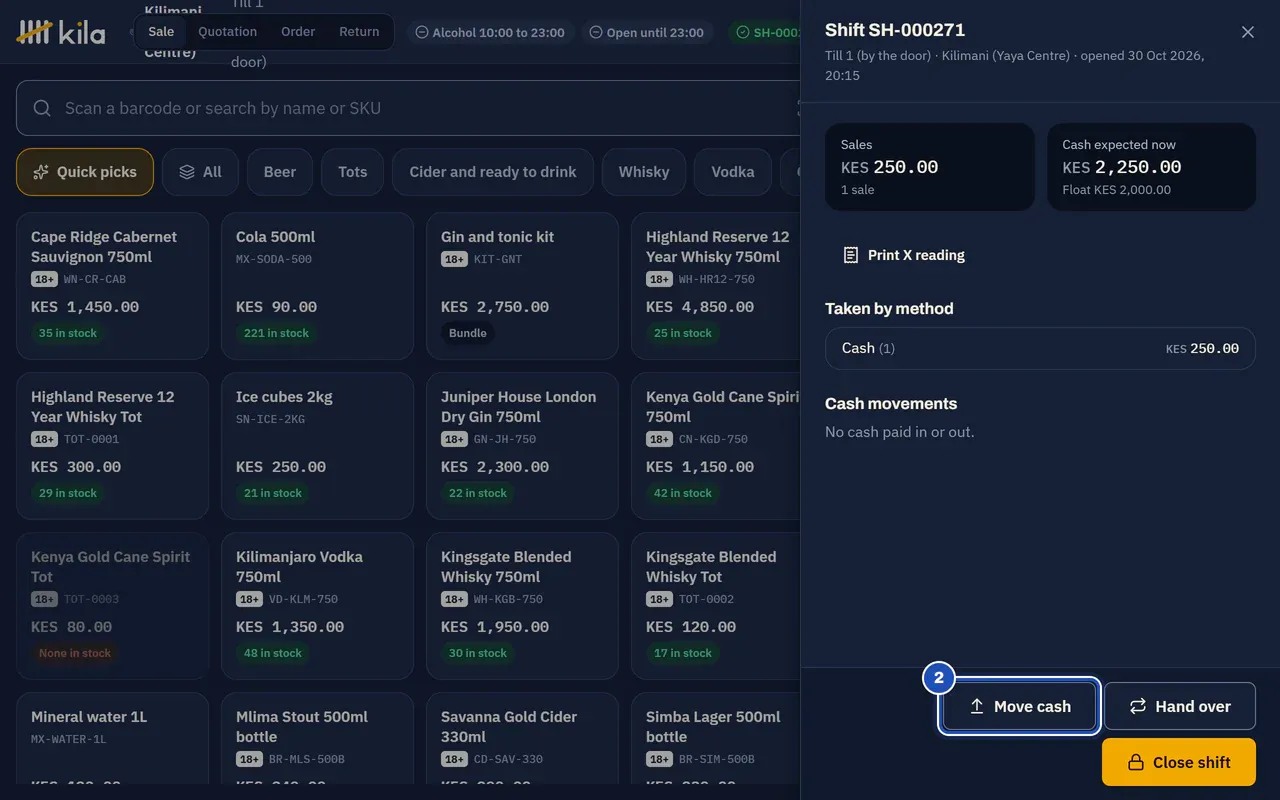Viewport: 1280px width, 800px height.
Task: Click the Quick picks sparkle icon
Action: [x=41, y=172]
